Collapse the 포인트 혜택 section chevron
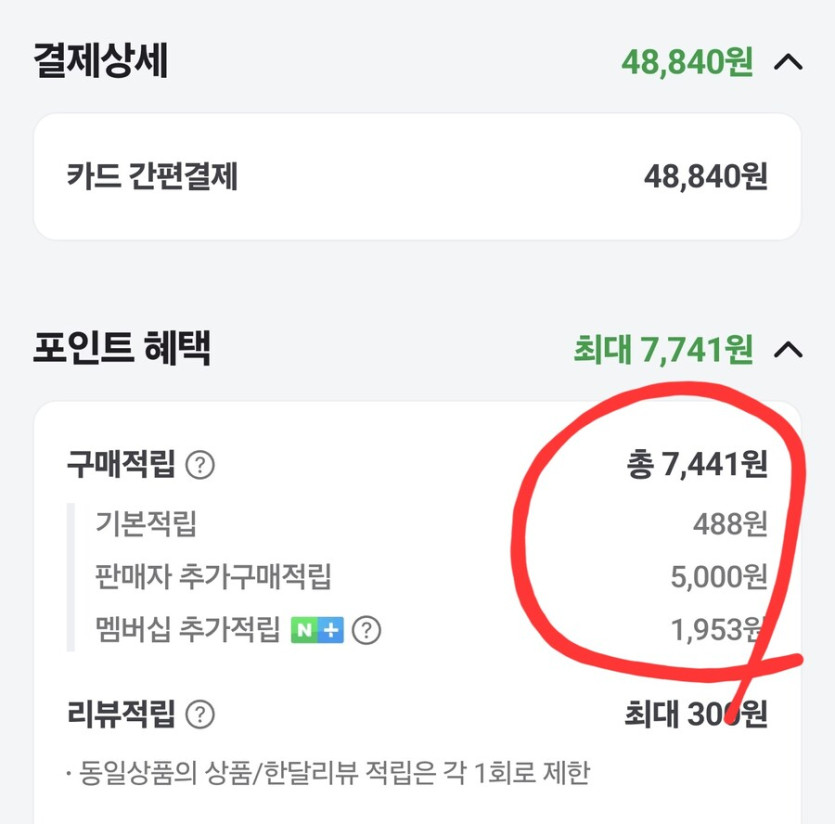This screenshot has height=824, width=835. coord(789,350)
